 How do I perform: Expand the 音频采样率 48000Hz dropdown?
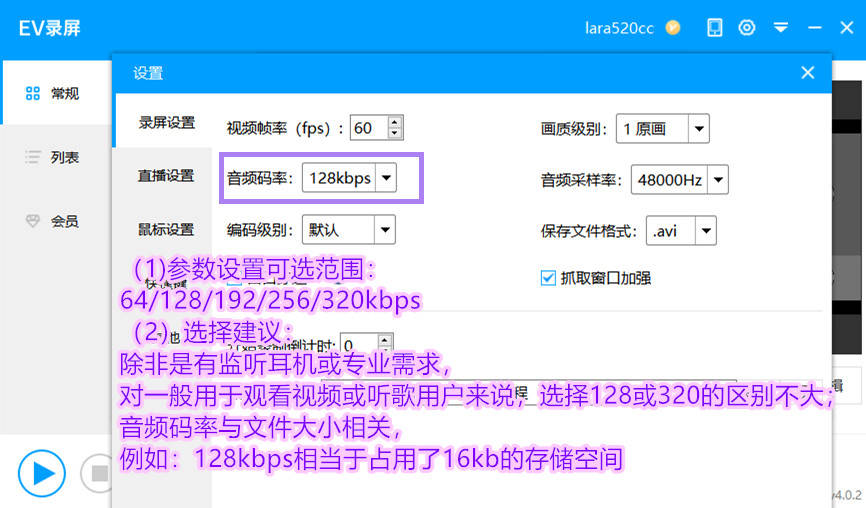click(x=718, y=179)
